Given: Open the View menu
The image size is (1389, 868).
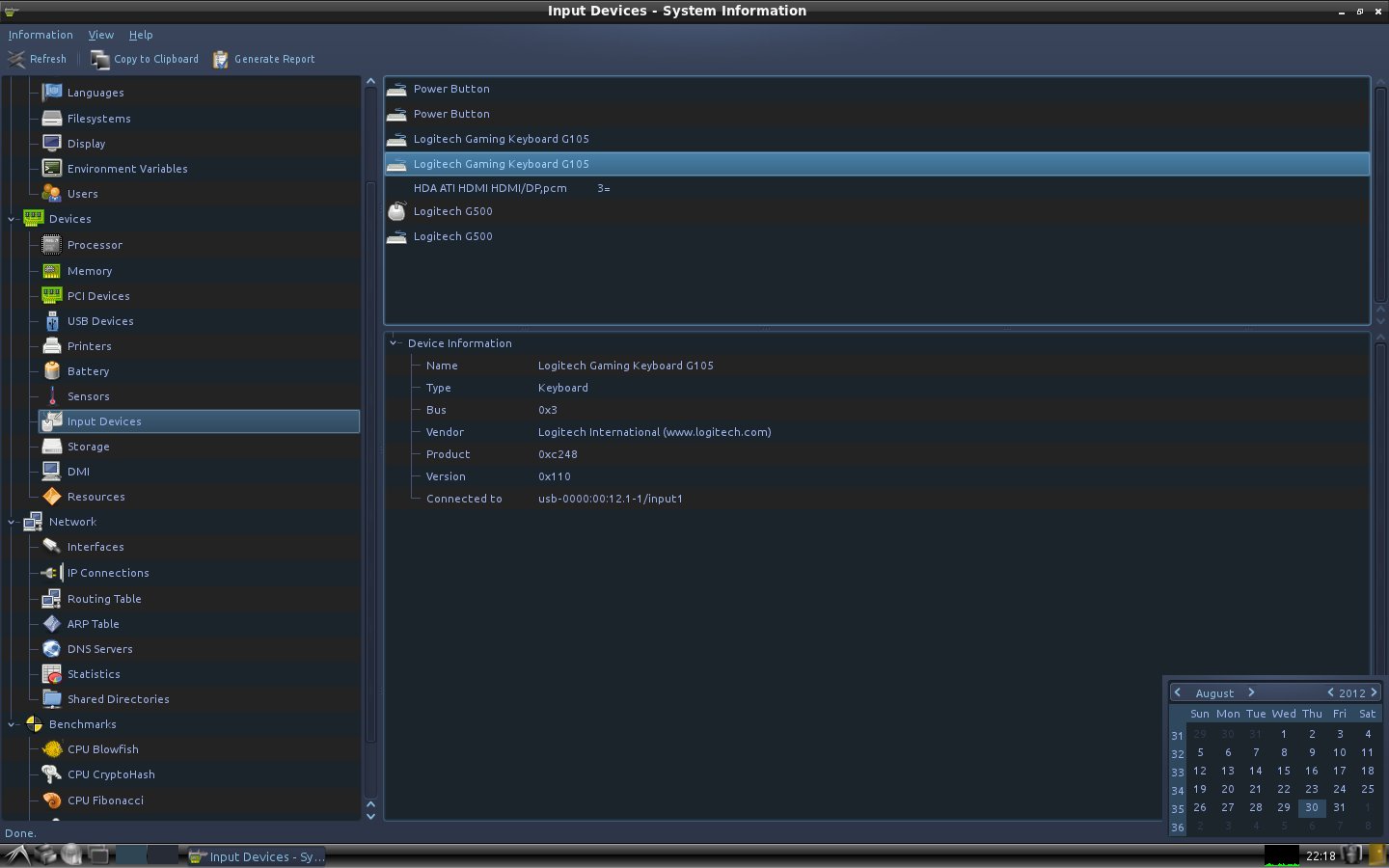Looking at the screenshot, I should click(x=101, y=35).
